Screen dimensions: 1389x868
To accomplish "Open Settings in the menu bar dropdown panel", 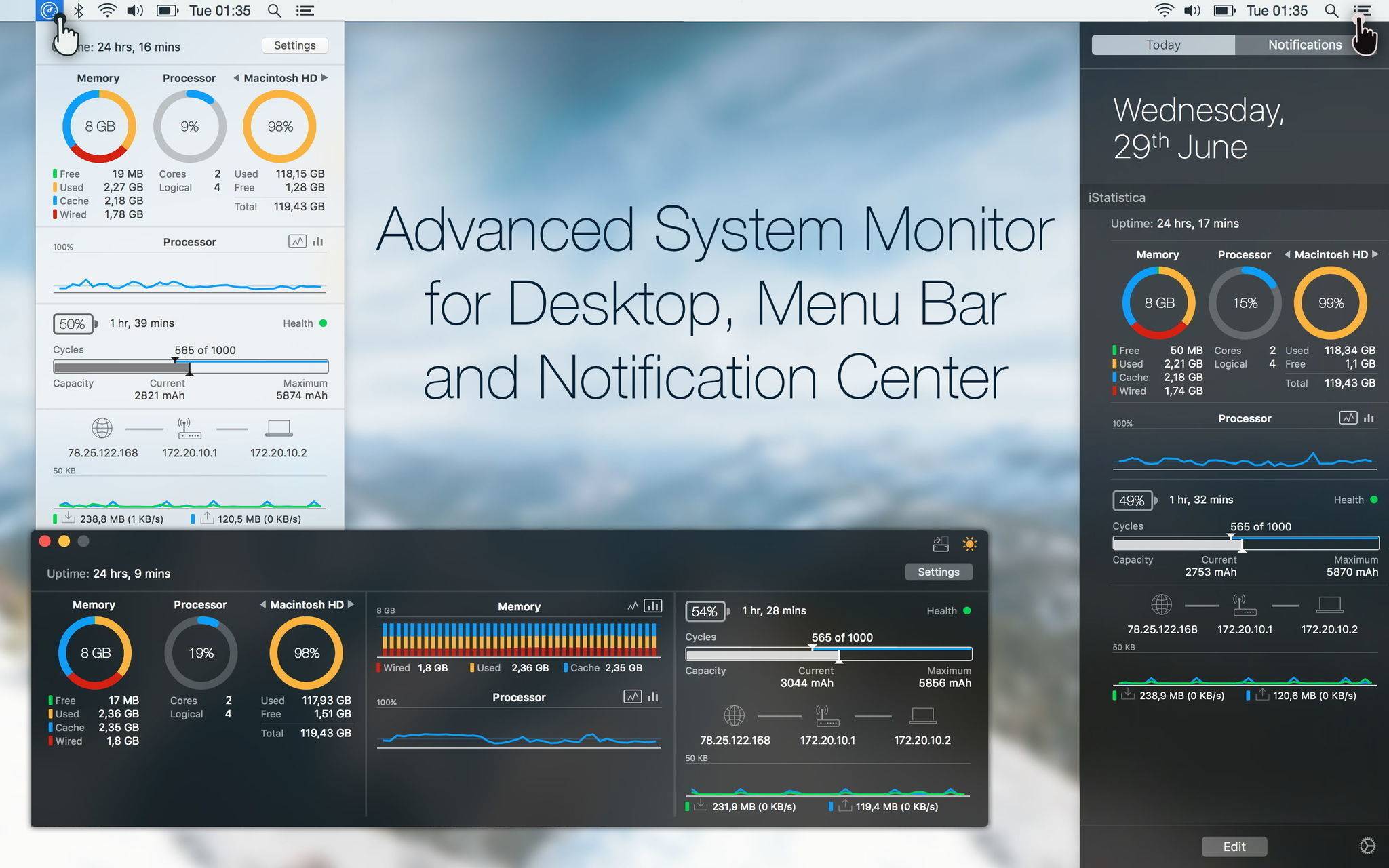I will (294, 45).
